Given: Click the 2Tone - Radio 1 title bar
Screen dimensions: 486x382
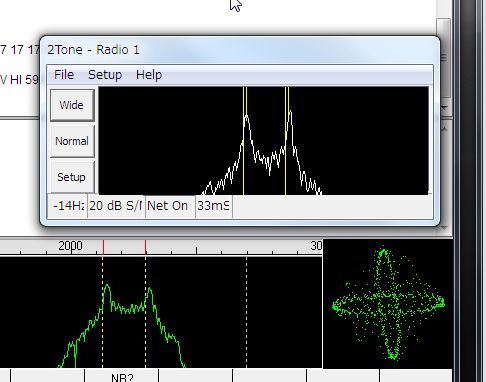Looking at the screenshot, I should click(239, 50).
